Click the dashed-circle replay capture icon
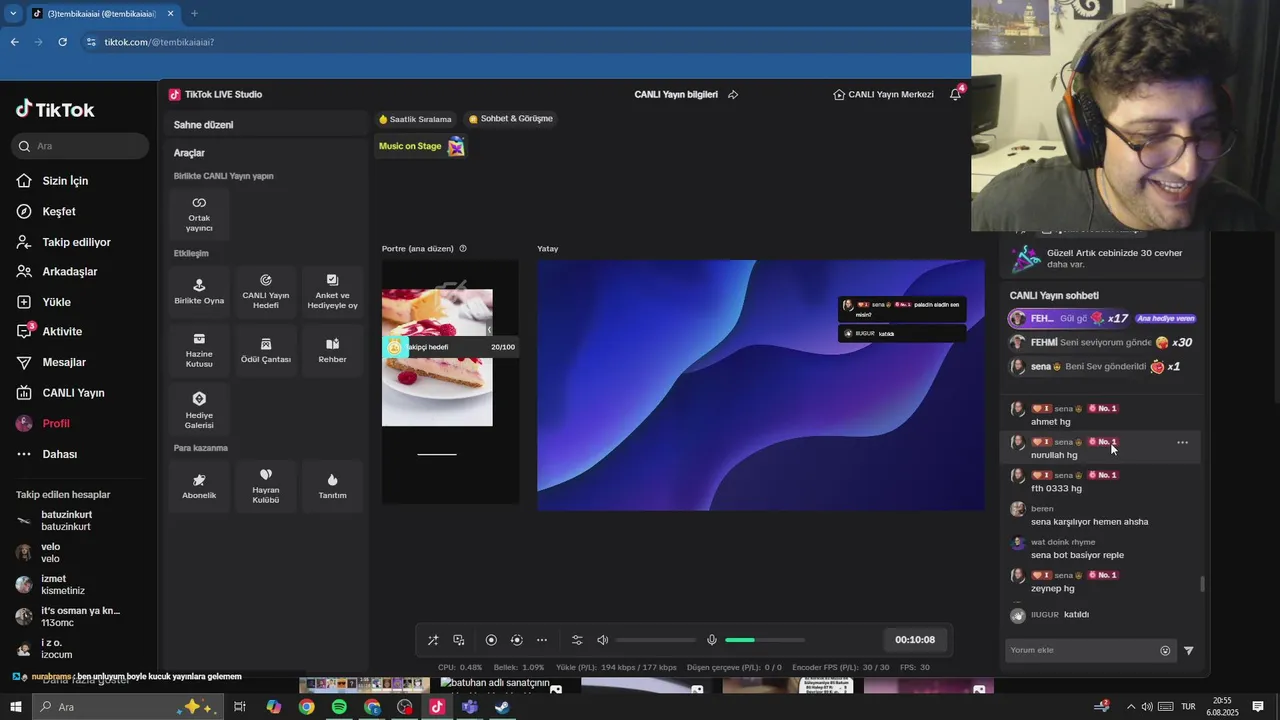Image resolution: width=1280 pixels, height=720 pixels. click(516, 640)
